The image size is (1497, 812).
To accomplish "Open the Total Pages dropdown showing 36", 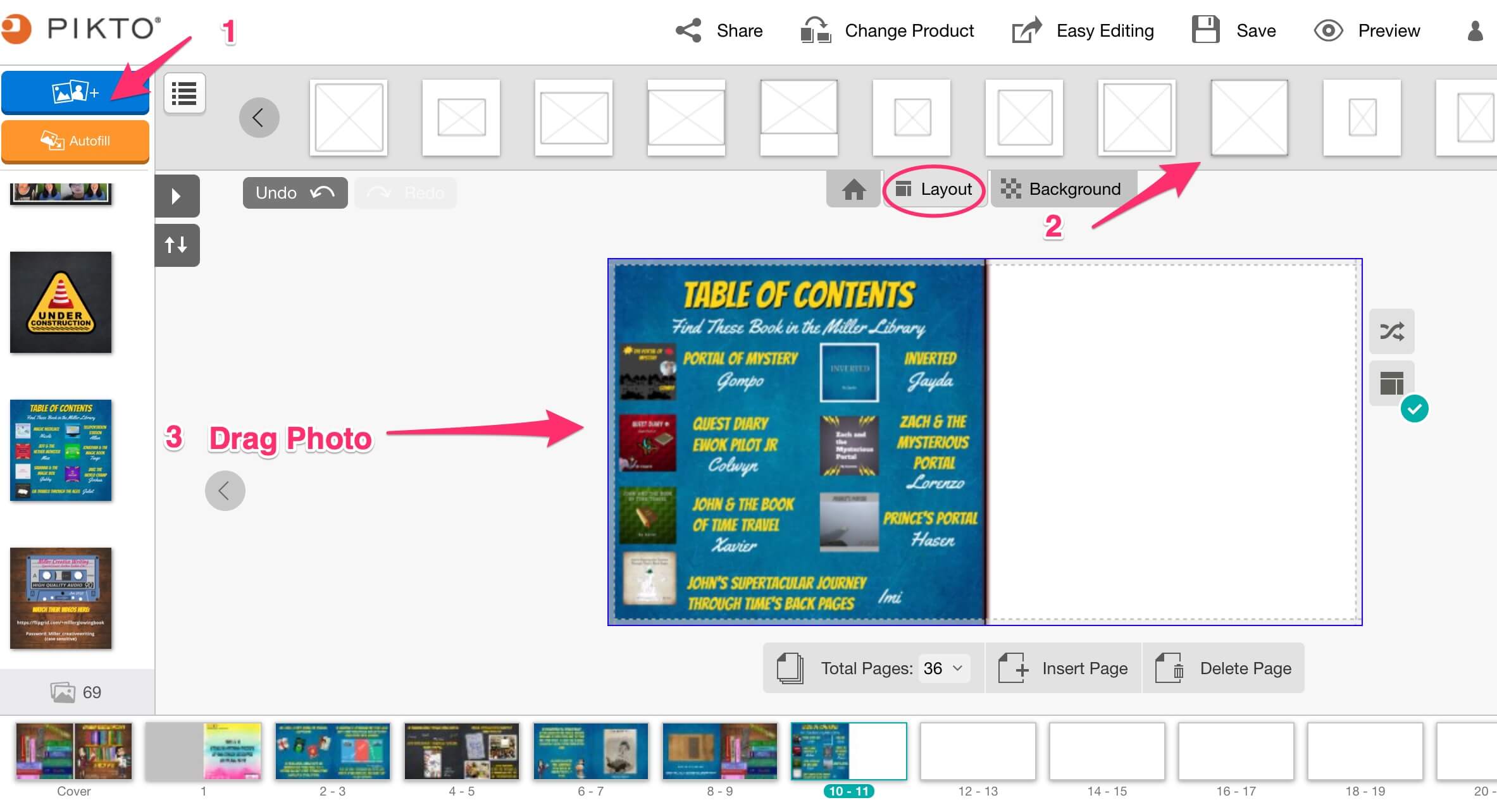I will [943, 668].
